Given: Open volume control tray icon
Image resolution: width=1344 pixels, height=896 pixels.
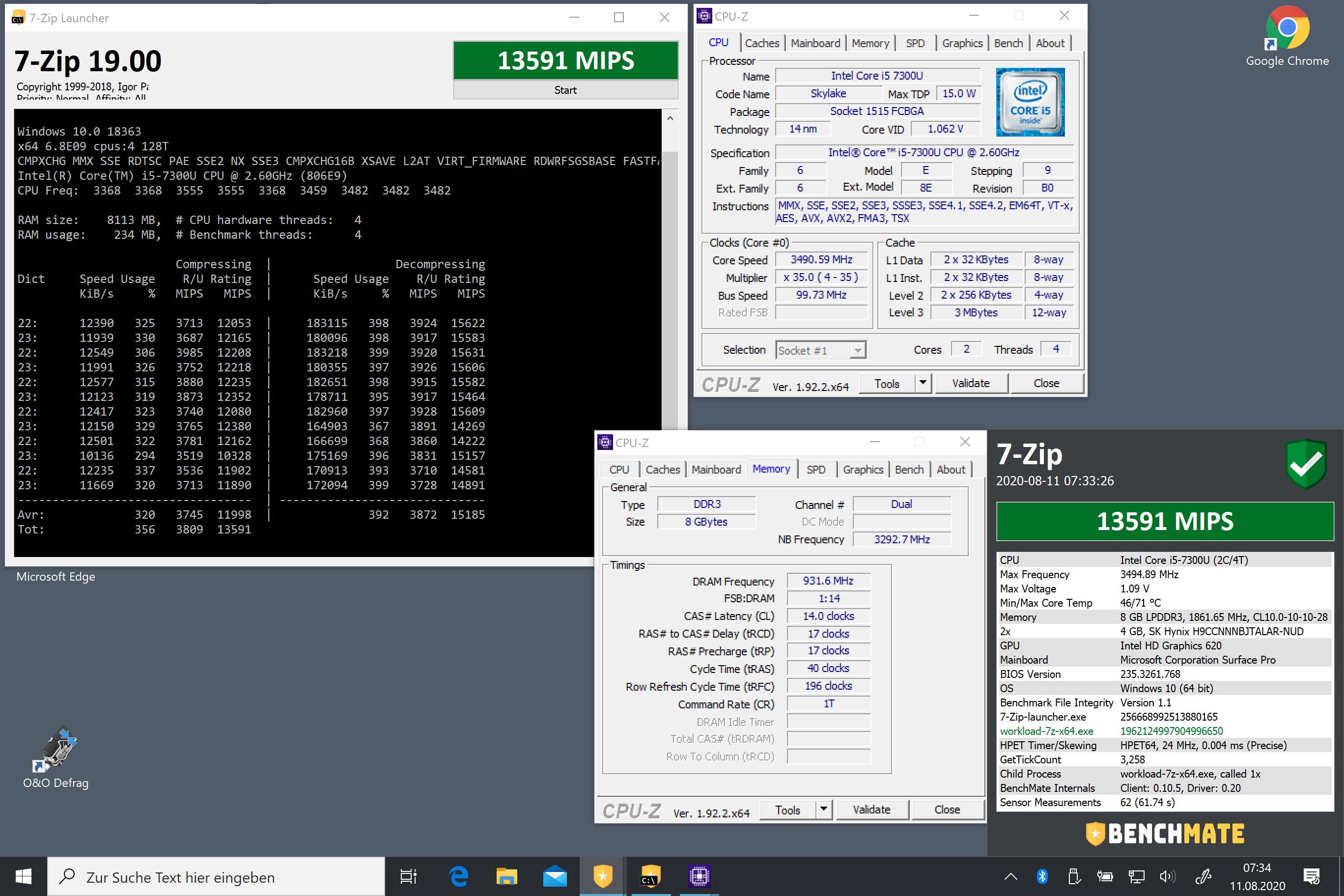Looking at the screenshot, I should point(1168,876).
